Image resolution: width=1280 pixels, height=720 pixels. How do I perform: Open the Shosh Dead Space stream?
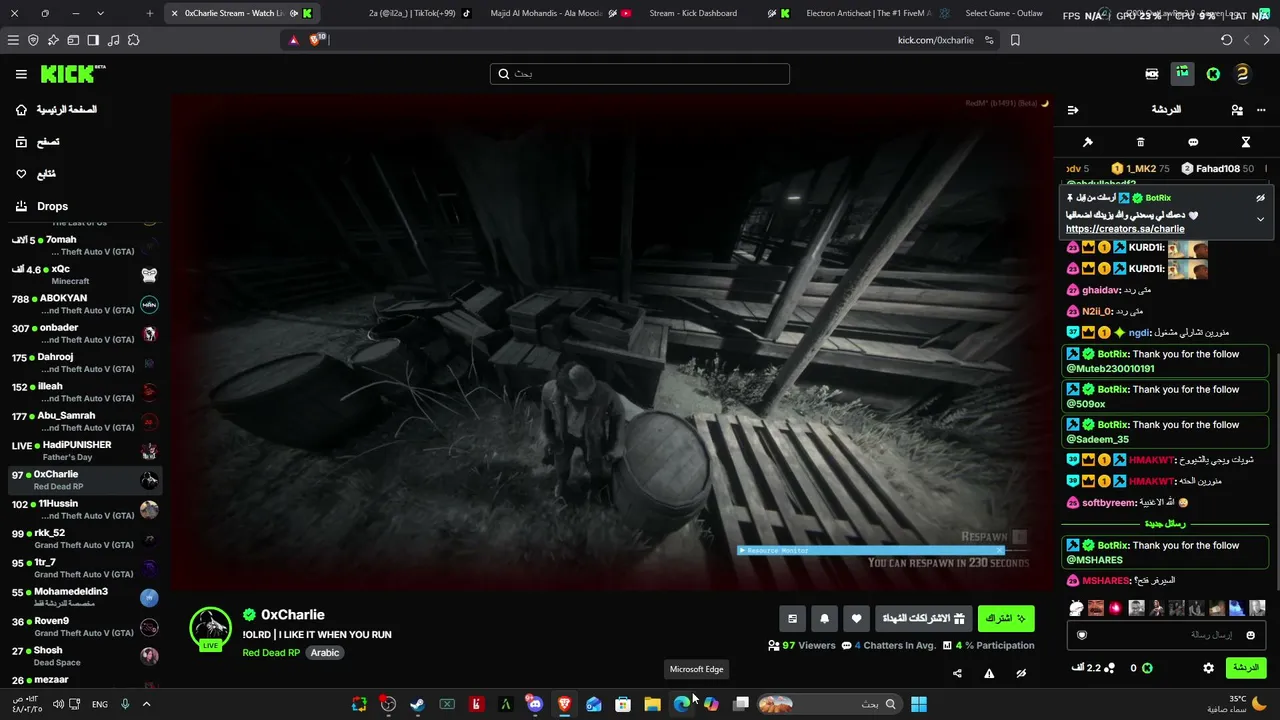(x=85, y=656)
